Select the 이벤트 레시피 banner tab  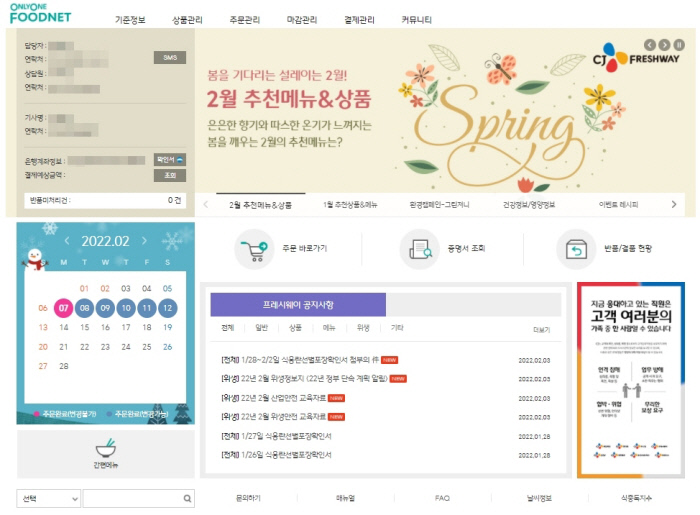click(x=618, y=205)
